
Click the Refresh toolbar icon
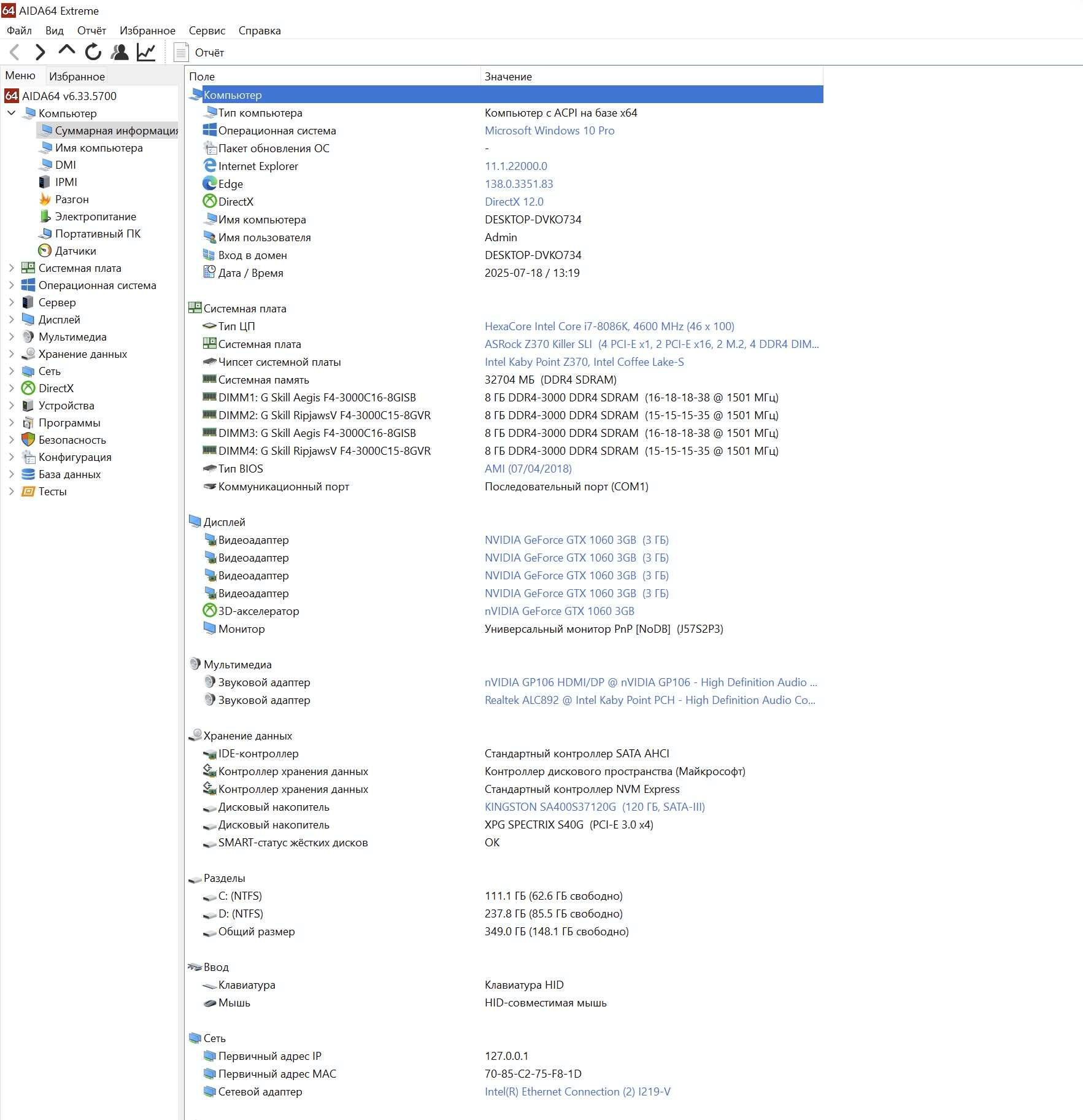pos(93,52)
